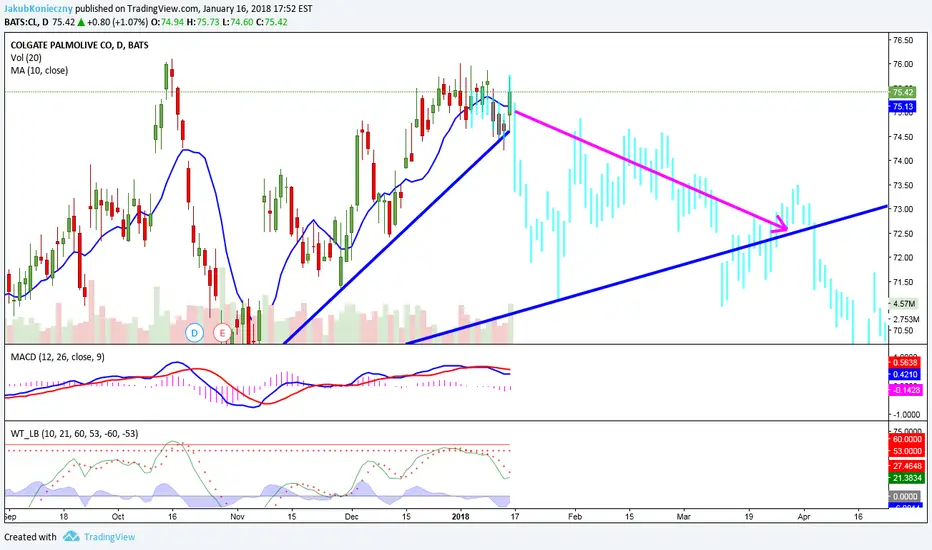Open the JakubKonieczny author profile link
Image resolution: width=932 pixels, height=550 pixels.
(39, 9)
